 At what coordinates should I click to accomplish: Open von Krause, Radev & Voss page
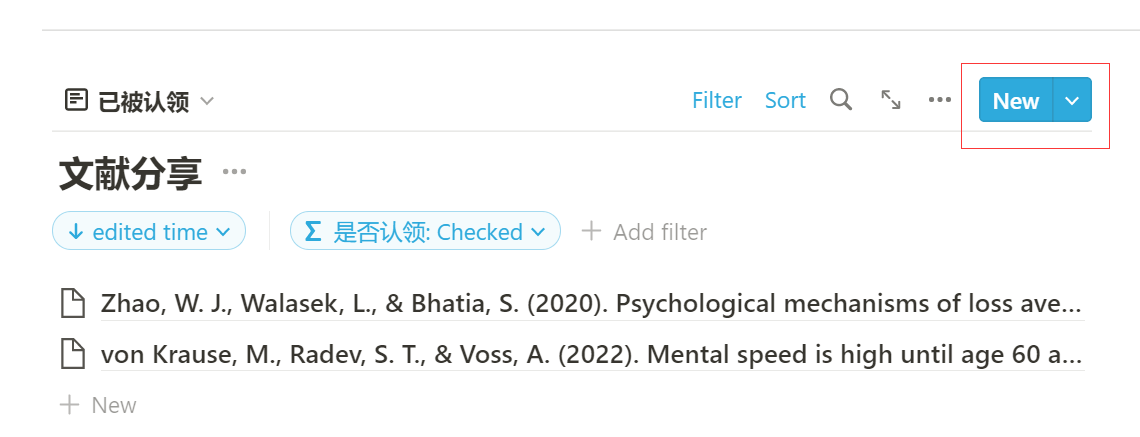[590, 354]
